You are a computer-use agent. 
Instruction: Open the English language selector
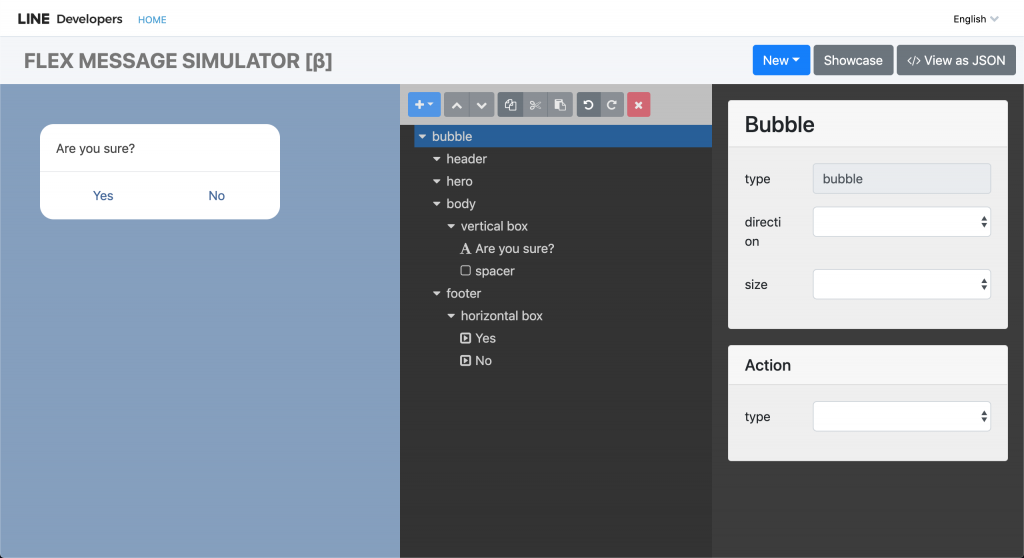(976, 19)
